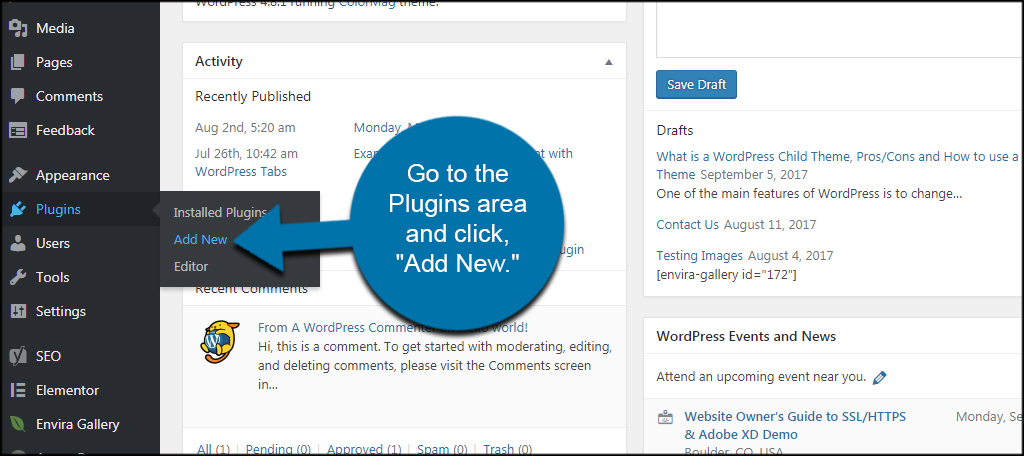Click the Activity panel heading

click(219, 62)
